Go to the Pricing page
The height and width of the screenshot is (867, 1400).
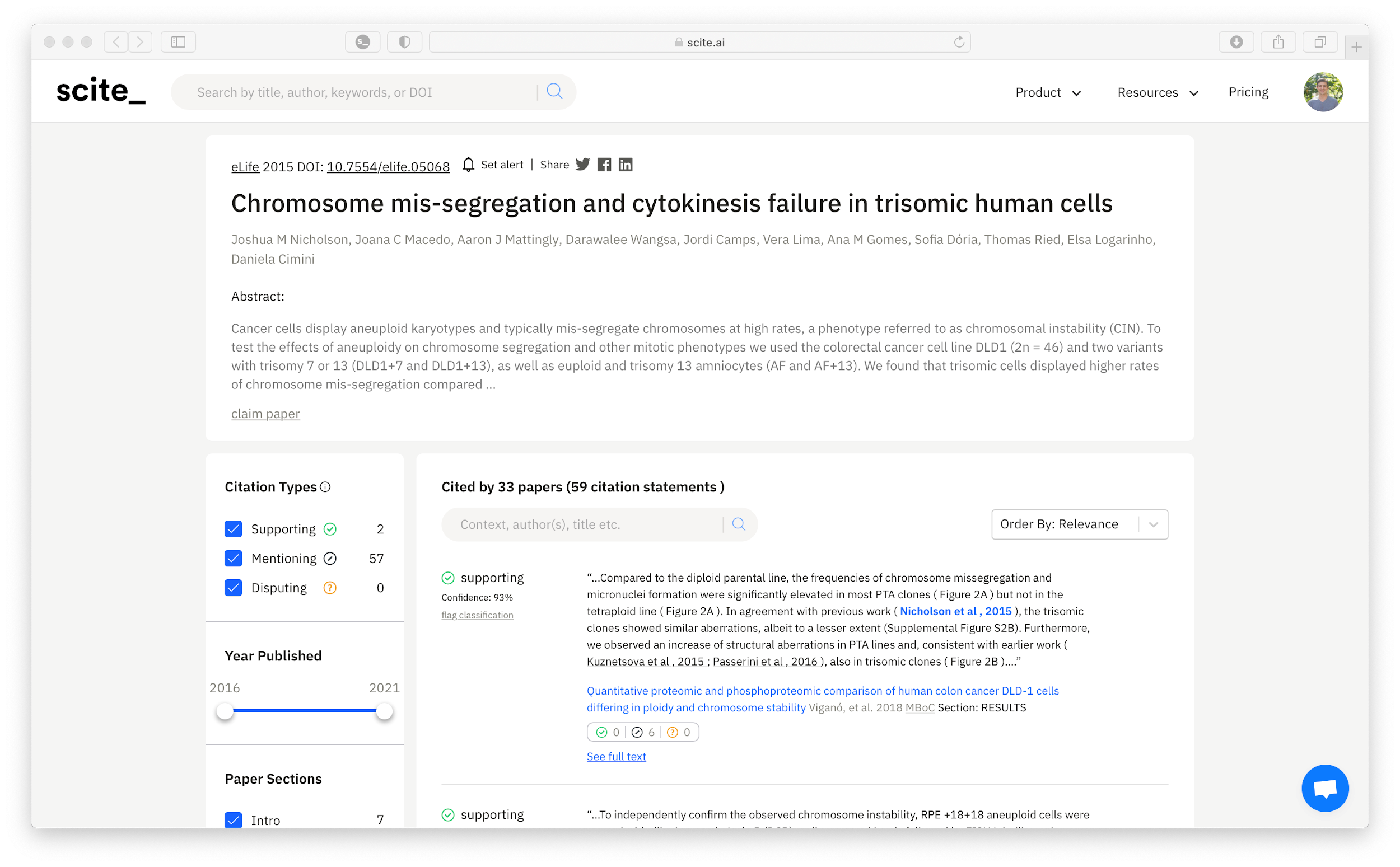click(1248, 92)
